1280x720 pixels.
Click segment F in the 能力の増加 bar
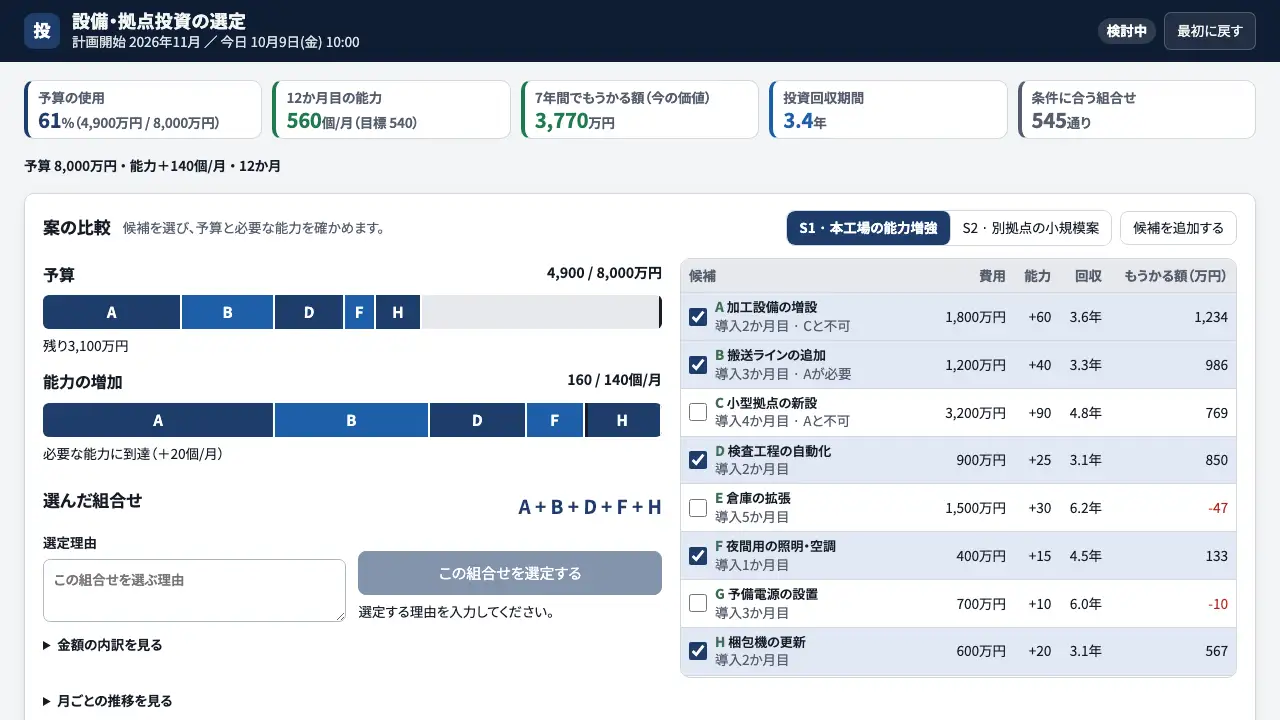coord(555,420)
